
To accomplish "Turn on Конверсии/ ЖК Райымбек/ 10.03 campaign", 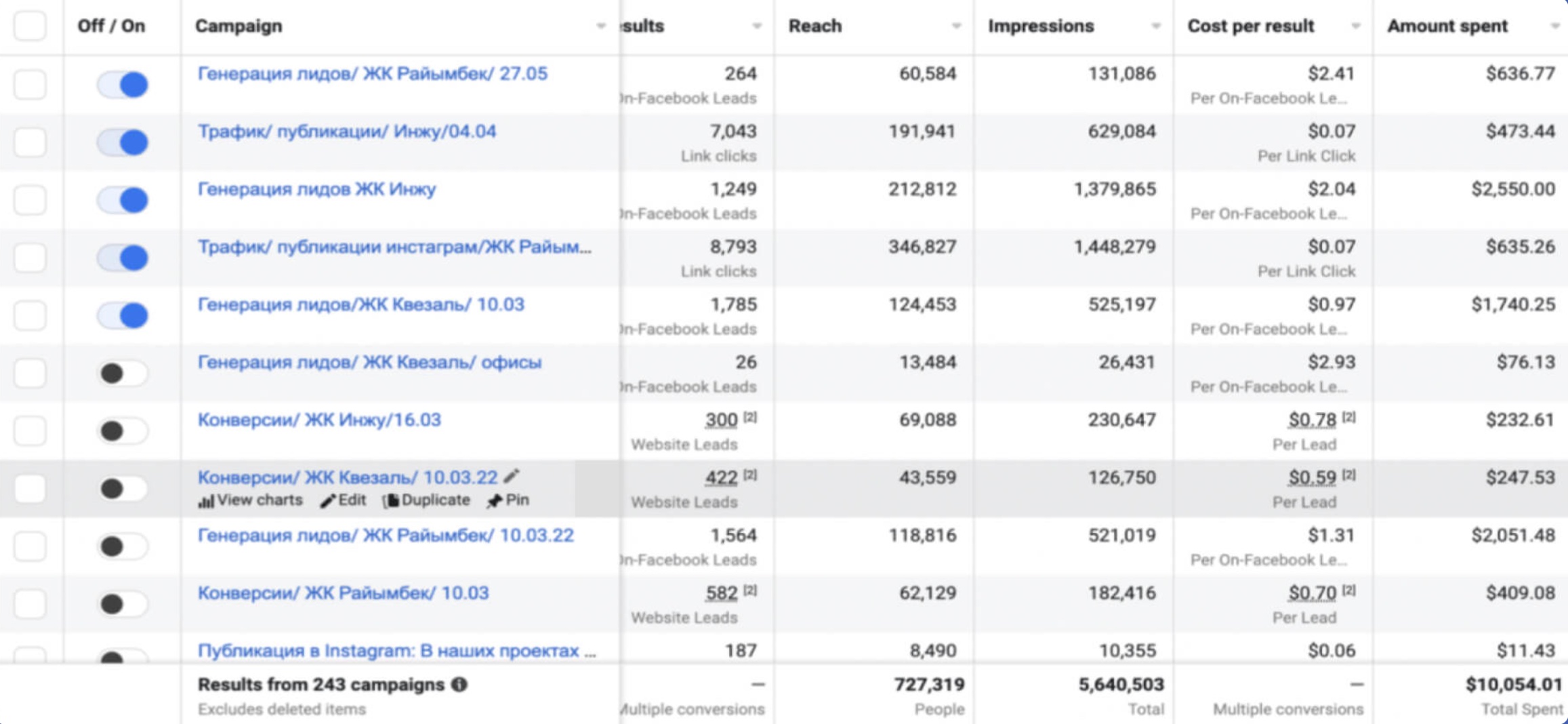I will tap(123, 603).
